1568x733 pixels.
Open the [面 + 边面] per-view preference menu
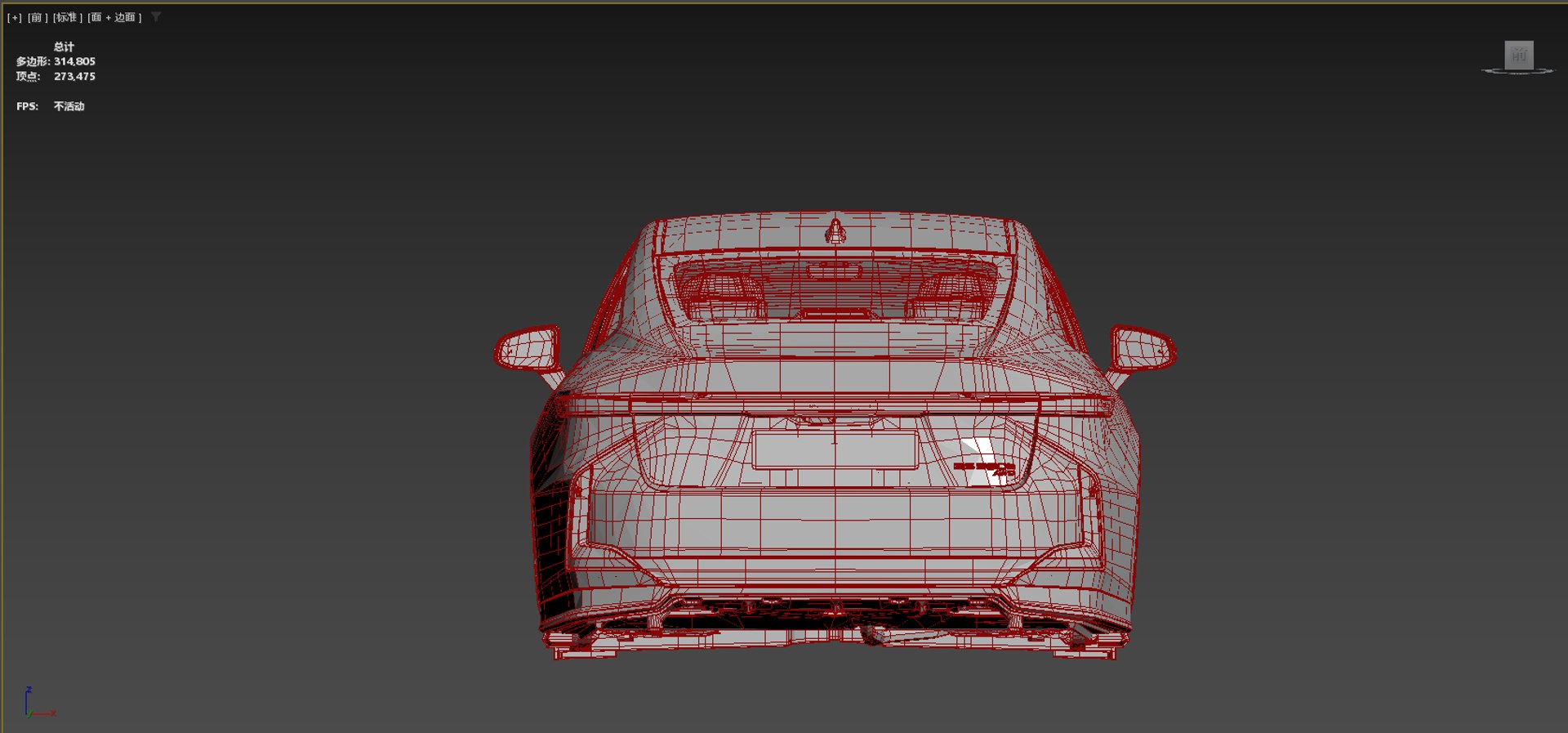[x=114, y=17]
